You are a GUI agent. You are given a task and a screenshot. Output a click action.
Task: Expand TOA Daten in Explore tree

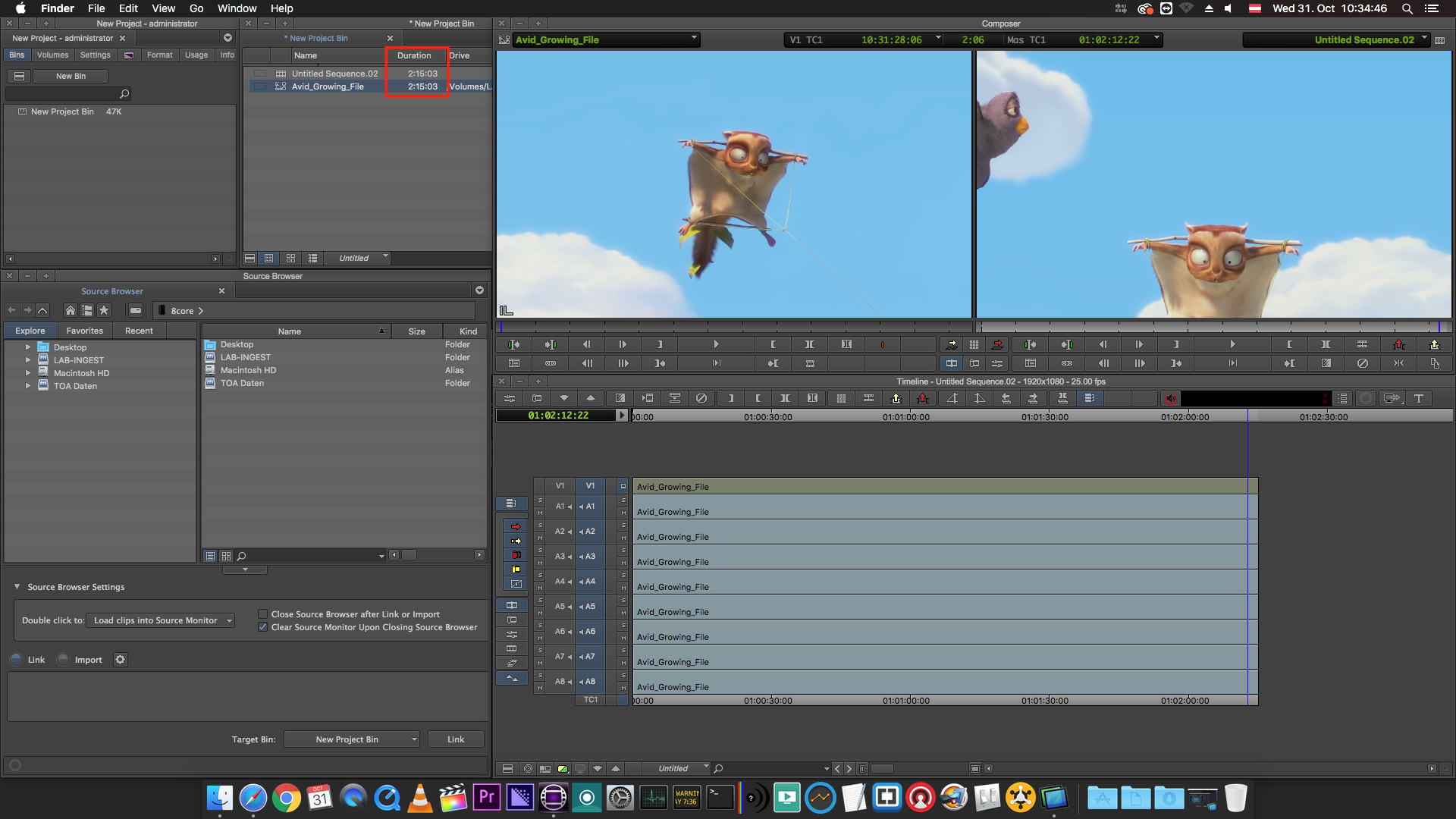[28, 386]
